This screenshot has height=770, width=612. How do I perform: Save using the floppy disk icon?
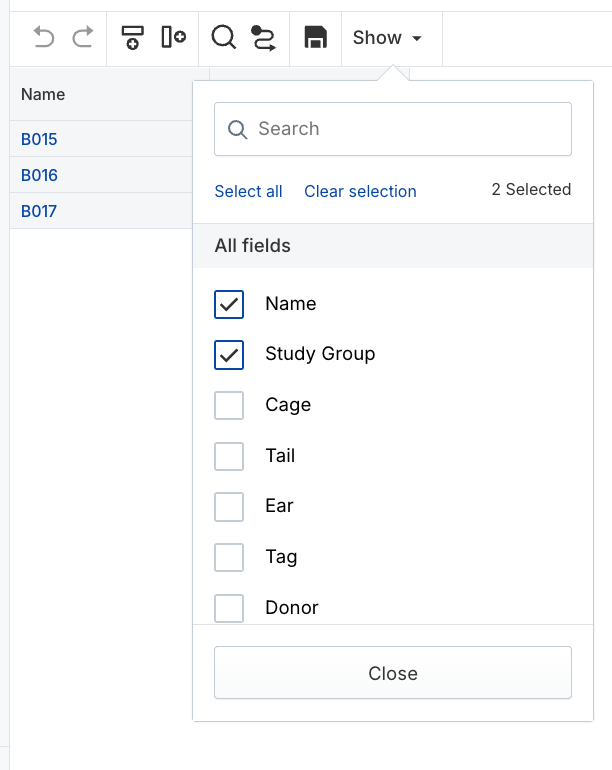[316, 38]
